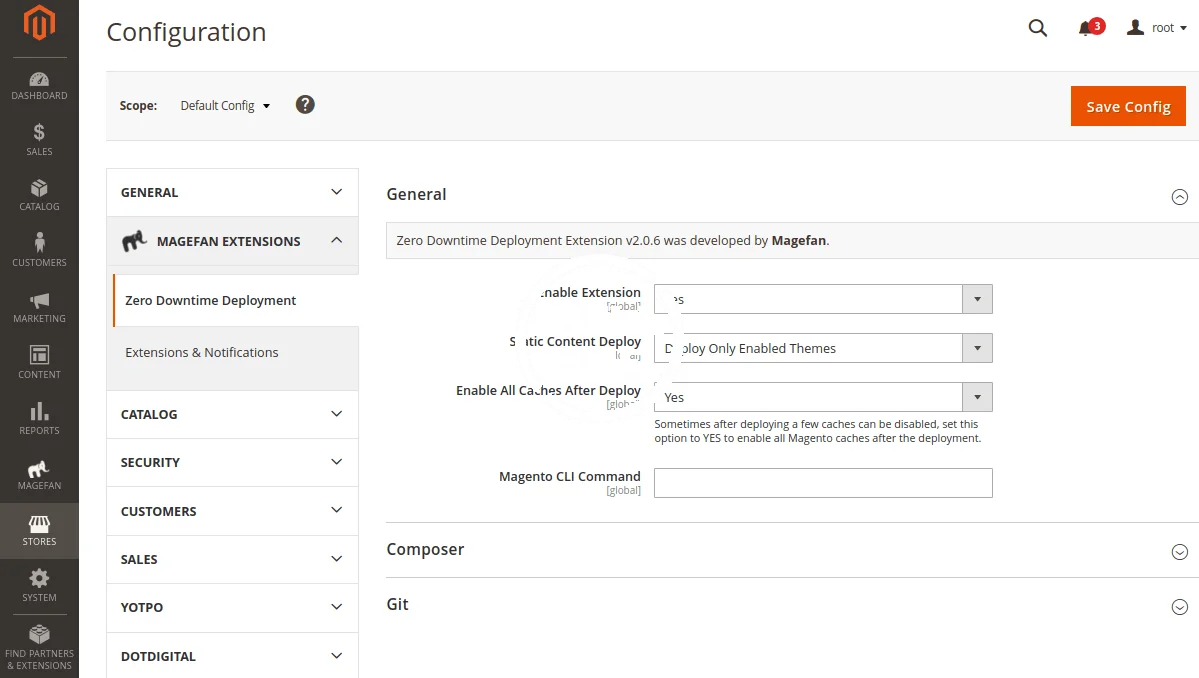
Task: Expand the Git section
Action: coord(1179,606)
